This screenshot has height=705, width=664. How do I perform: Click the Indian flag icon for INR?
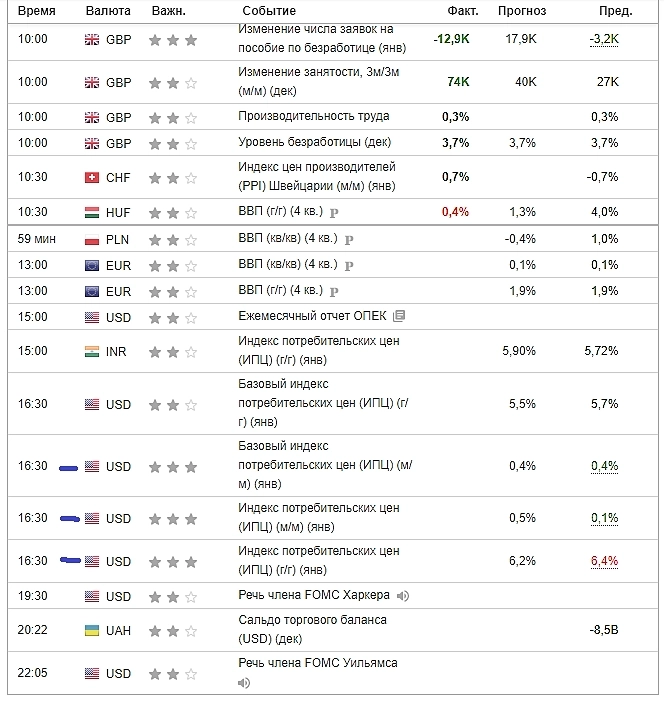(x=92, y=352)
